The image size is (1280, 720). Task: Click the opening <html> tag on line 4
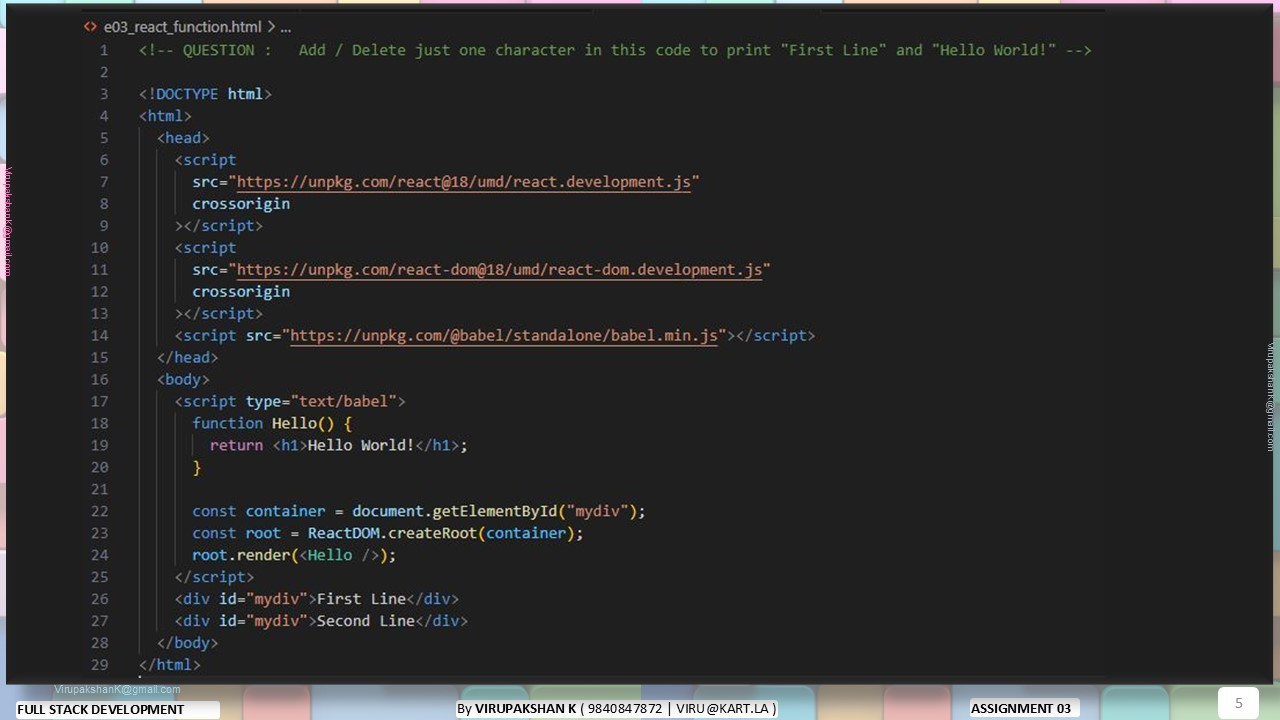(x=165, y=116)
